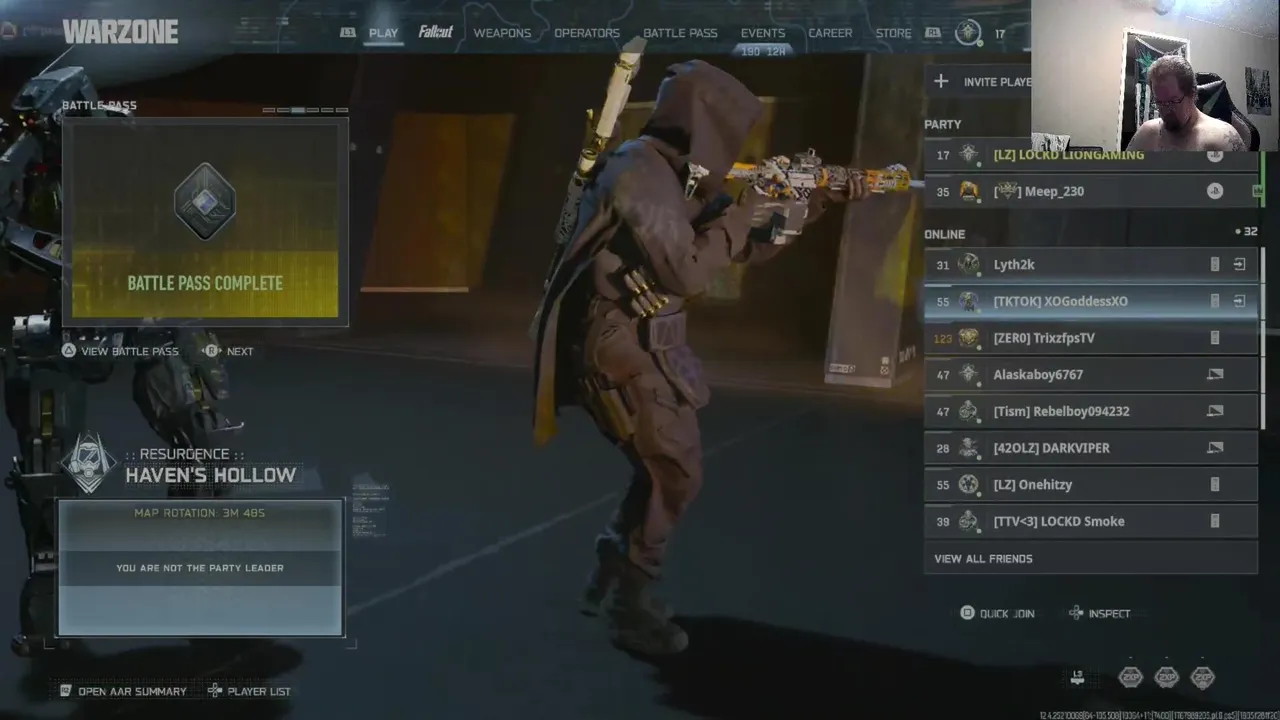Open the Battle Pass Complete tile
This screenshot has height=720, width=1280.
(205, 221)
